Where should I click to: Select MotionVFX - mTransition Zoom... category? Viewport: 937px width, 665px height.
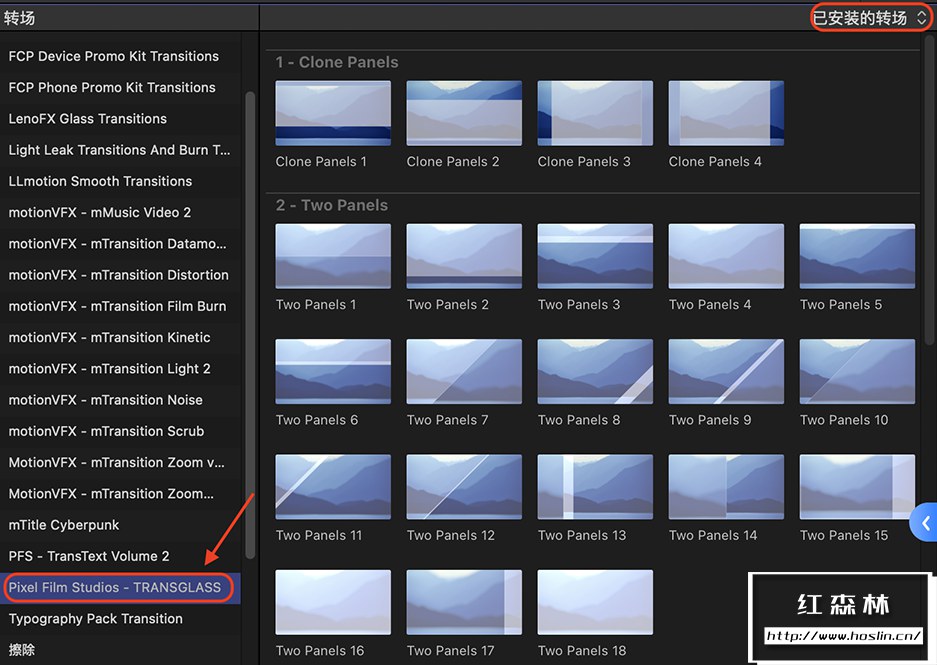120,494
